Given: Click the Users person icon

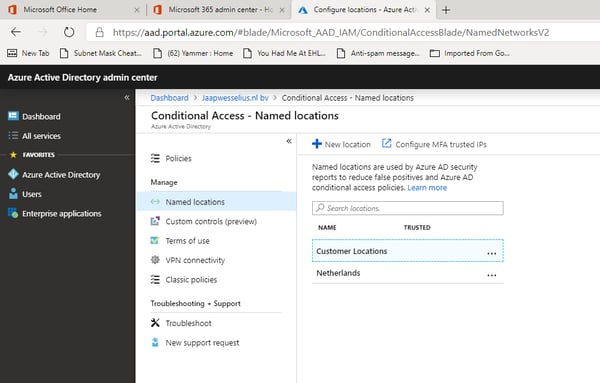Looking at the screenshot, I should (13, 193).
